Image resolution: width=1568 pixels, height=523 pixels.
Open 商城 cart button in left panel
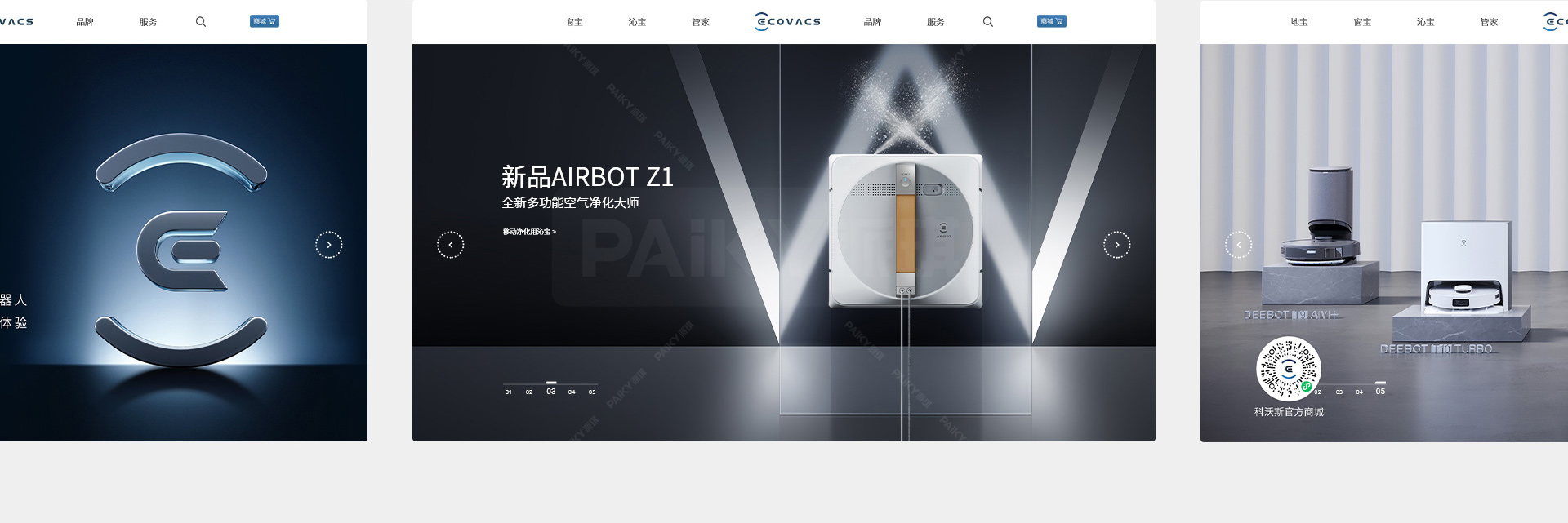pyautogui.click(x=265, y=21)
